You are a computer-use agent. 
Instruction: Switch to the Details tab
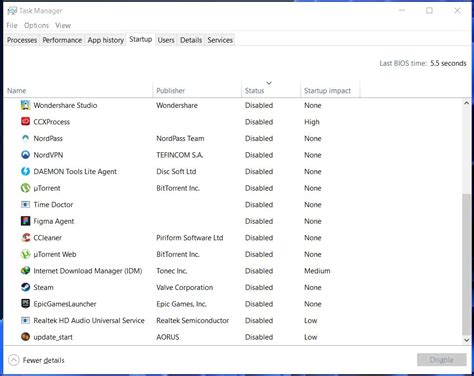pyautogui.click(x=191, y=40)
